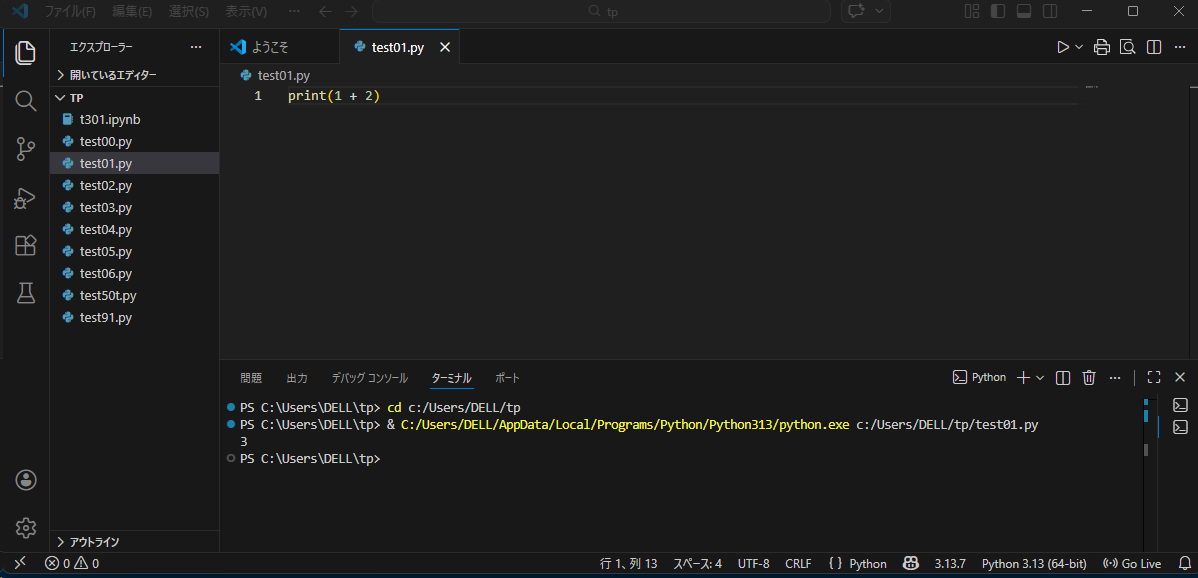The height and width of the screenshot is (578, 1198).
Task: Open test03.py in the explorer
Action: tap(106, 208)
